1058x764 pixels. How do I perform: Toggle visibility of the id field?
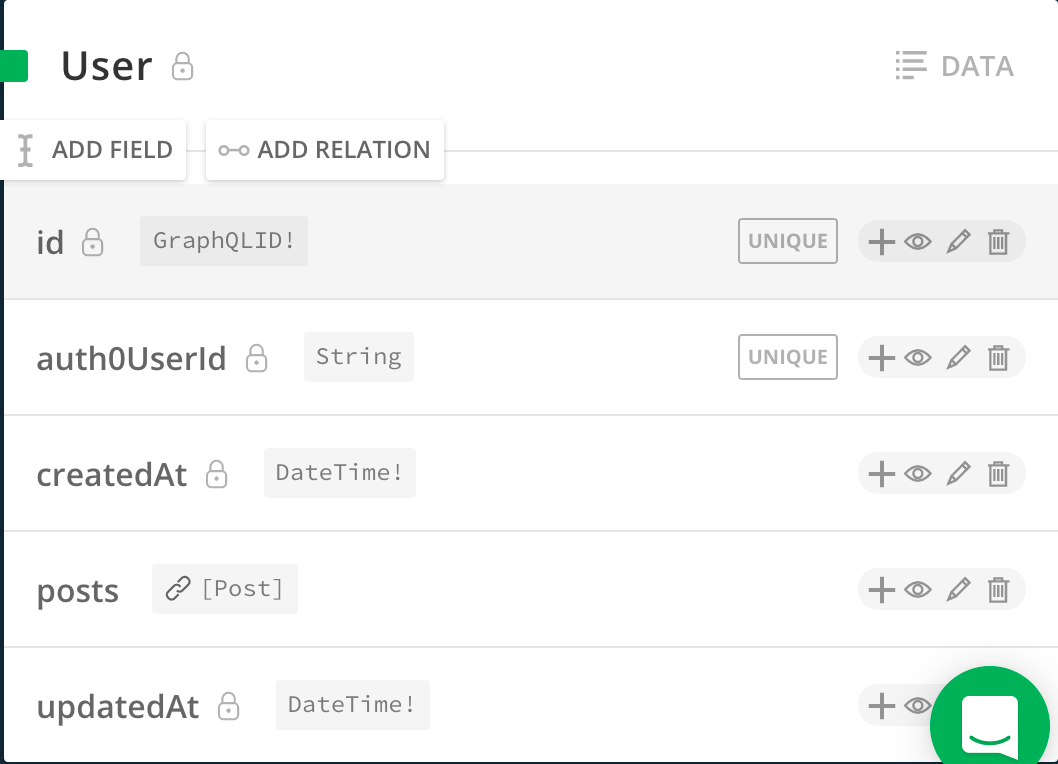[918, 241]
